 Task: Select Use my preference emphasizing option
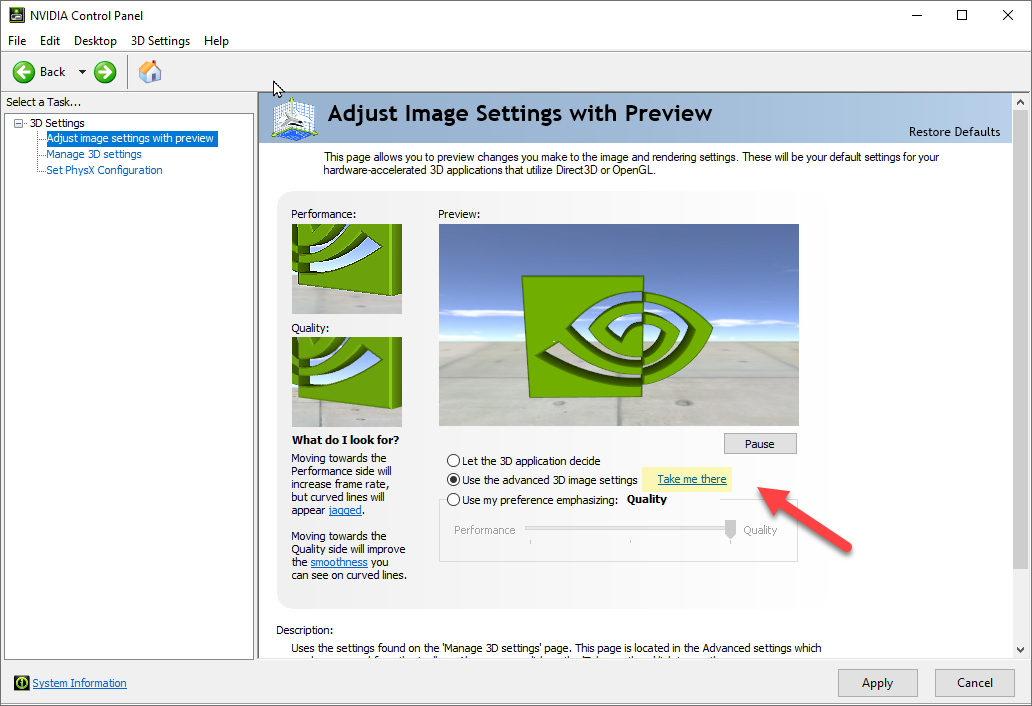(453, 499)
